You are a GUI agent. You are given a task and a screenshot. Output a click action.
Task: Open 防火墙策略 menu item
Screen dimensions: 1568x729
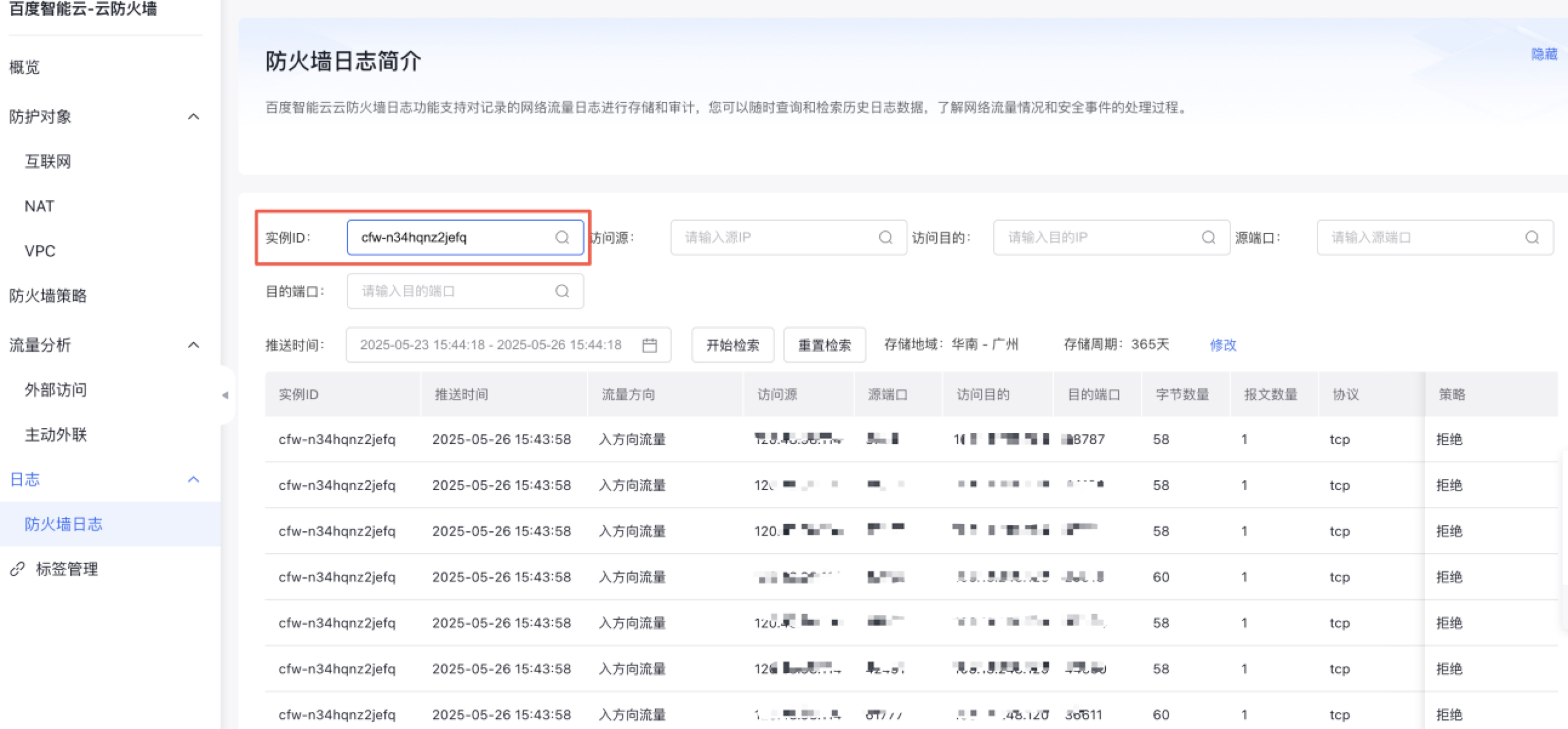pyautogui.click(x=47, y=295)
